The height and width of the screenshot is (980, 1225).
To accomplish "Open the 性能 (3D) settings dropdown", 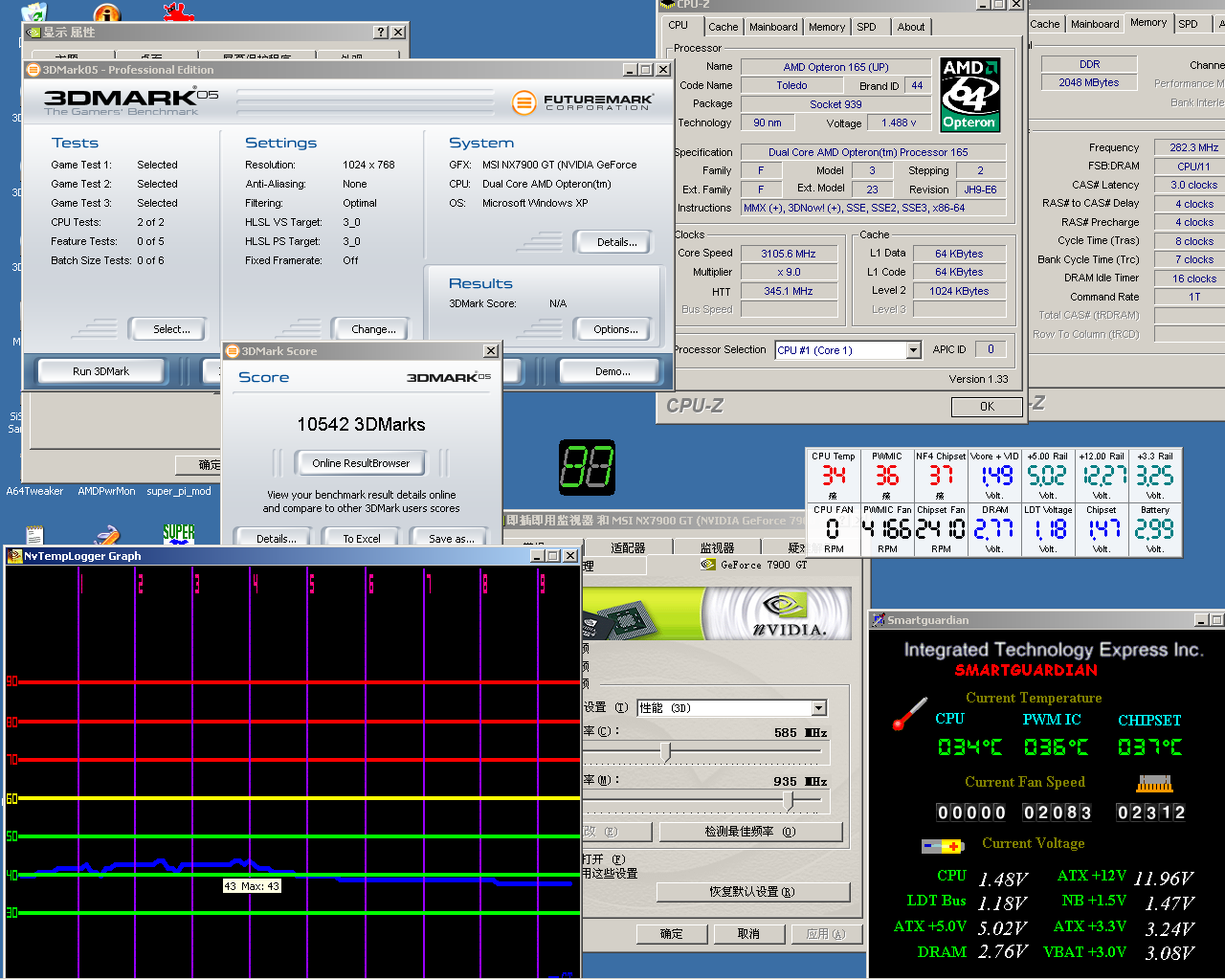I will [x=819, y=708].
